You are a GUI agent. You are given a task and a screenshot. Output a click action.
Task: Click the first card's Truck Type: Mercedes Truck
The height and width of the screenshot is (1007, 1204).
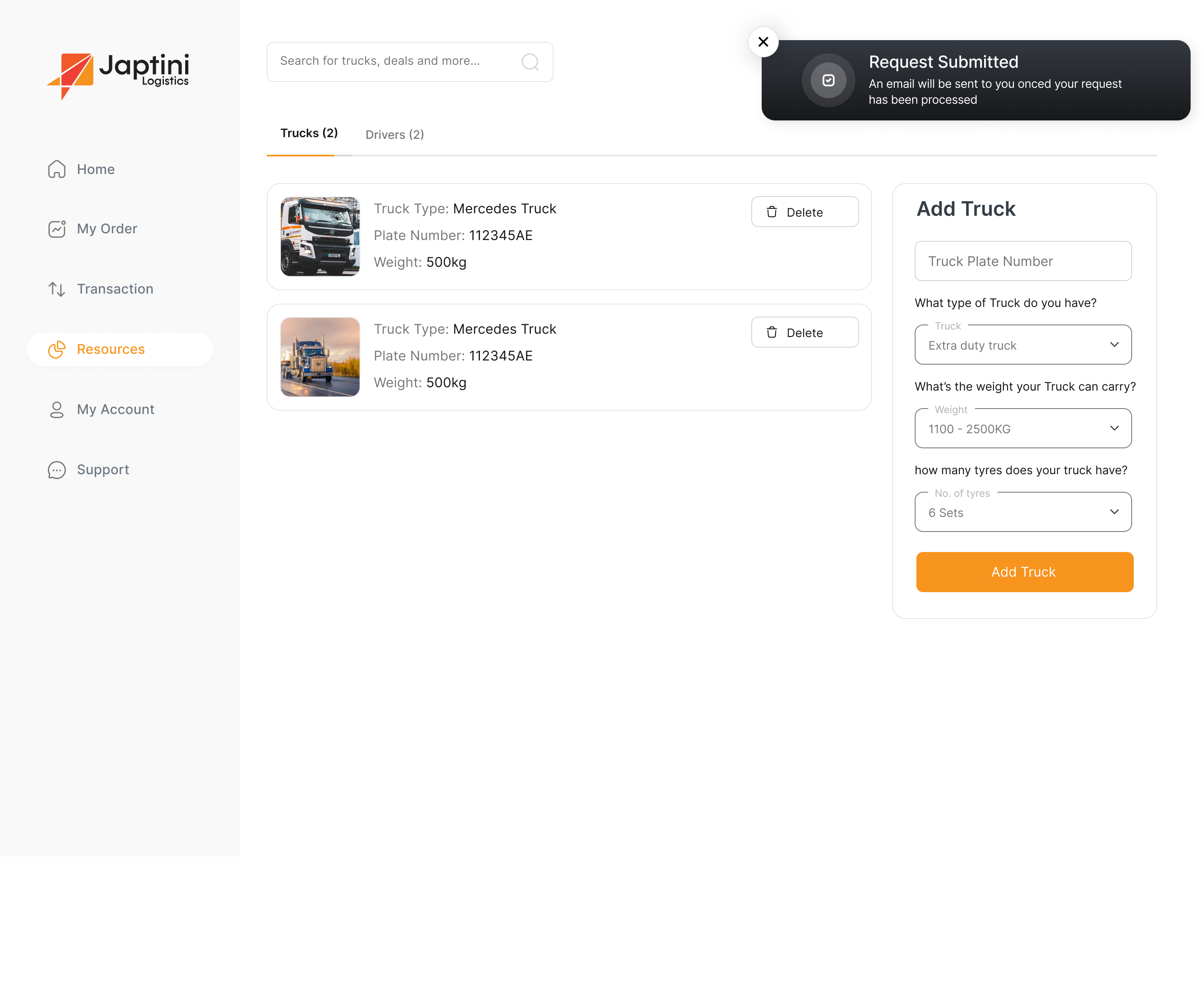click(465, 209)
